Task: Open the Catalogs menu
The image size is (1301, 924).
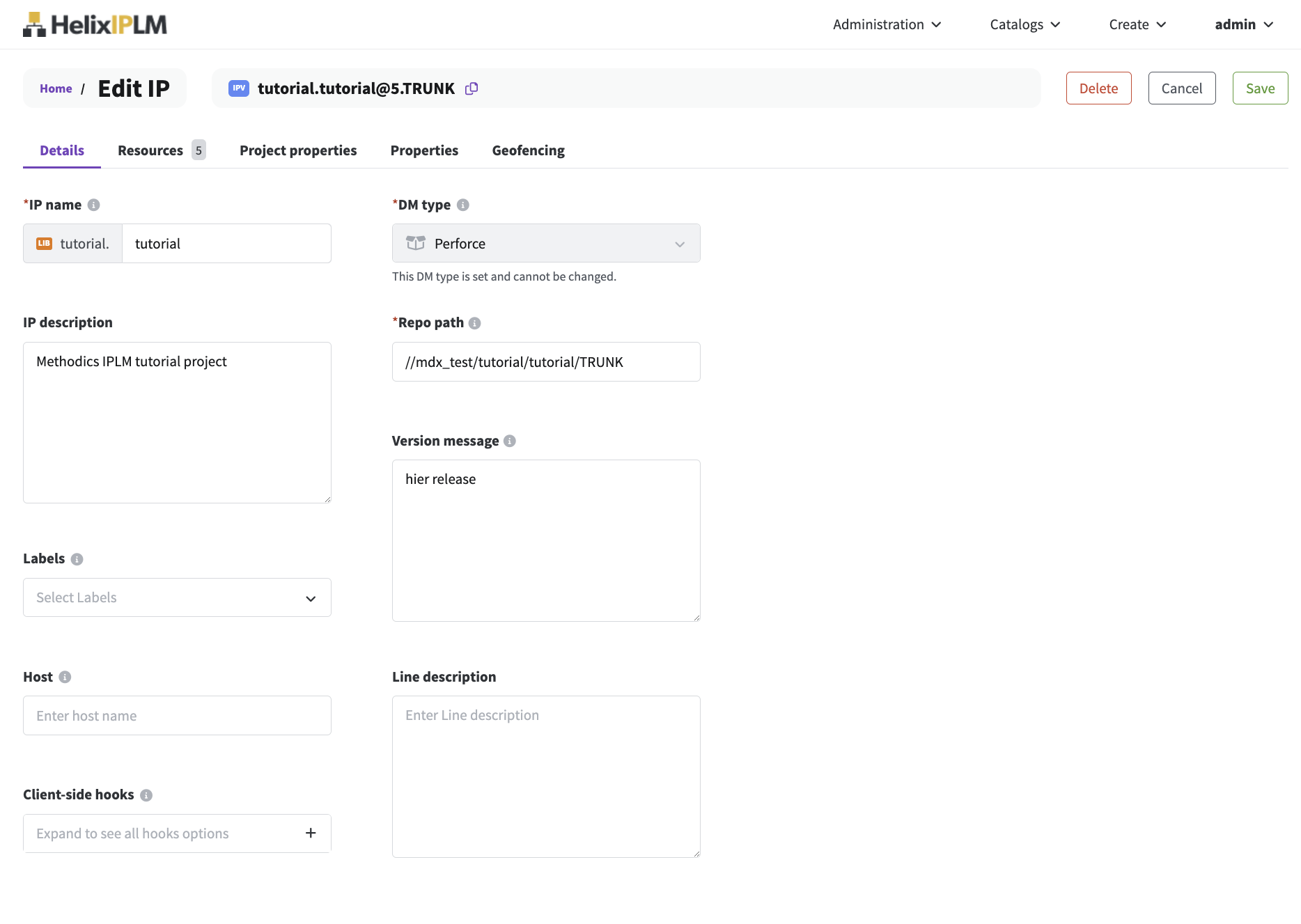Action: tap(1025, 24)
